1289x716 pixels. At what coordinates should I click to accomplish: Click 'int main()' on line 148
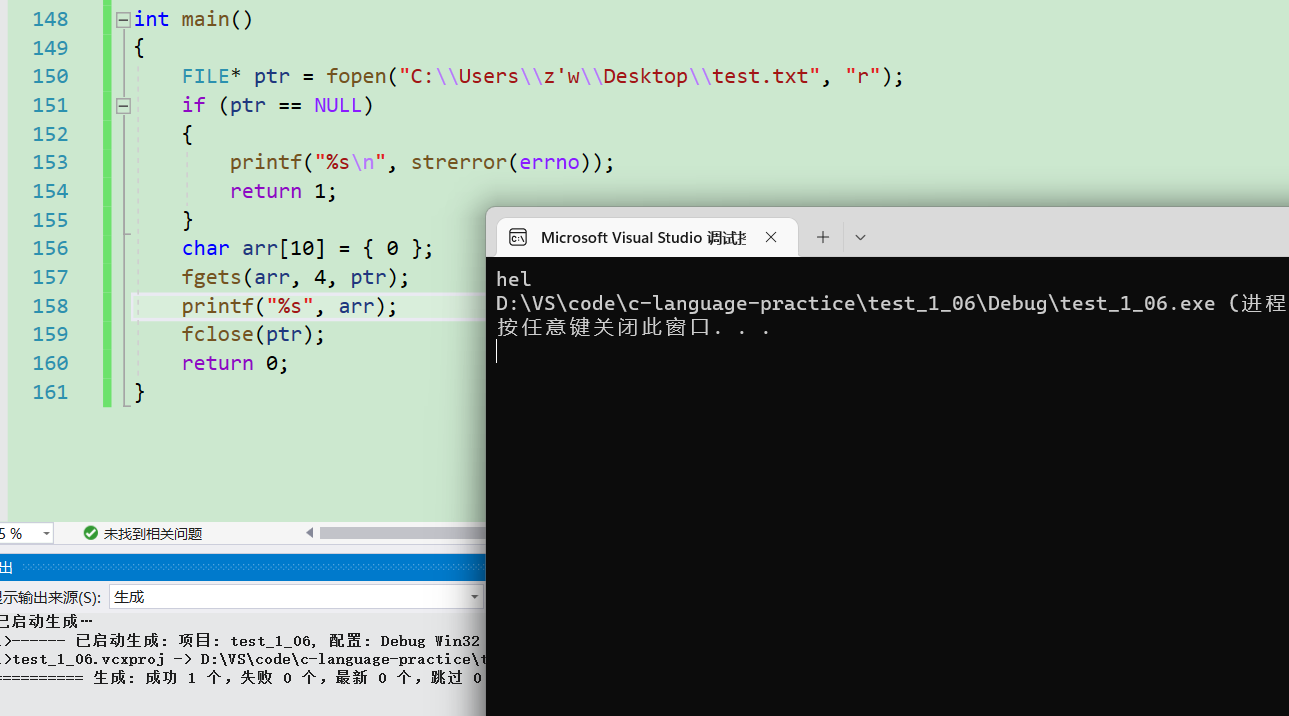[194, 19]
